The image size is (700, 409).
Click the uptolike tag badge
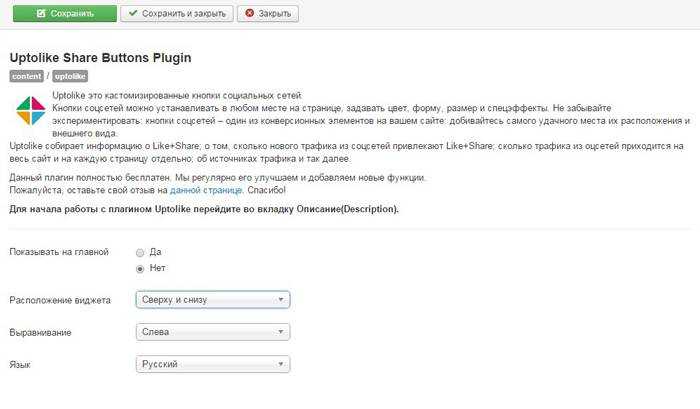(70, 76)
